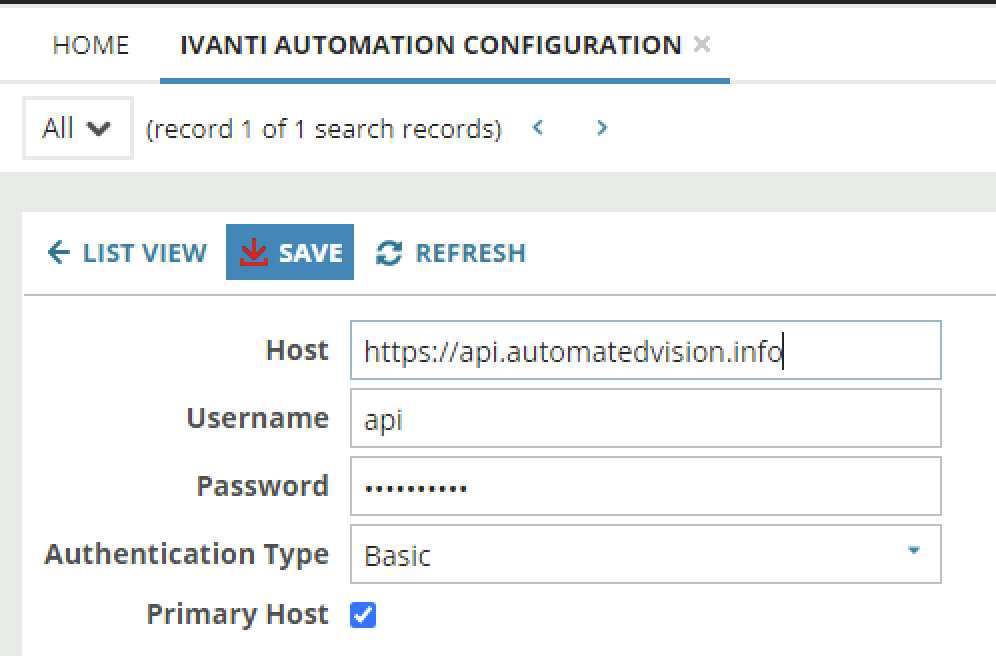Click into the Password field
The image size is (996, 656).
pyautogui.click(x=645, y=486)
